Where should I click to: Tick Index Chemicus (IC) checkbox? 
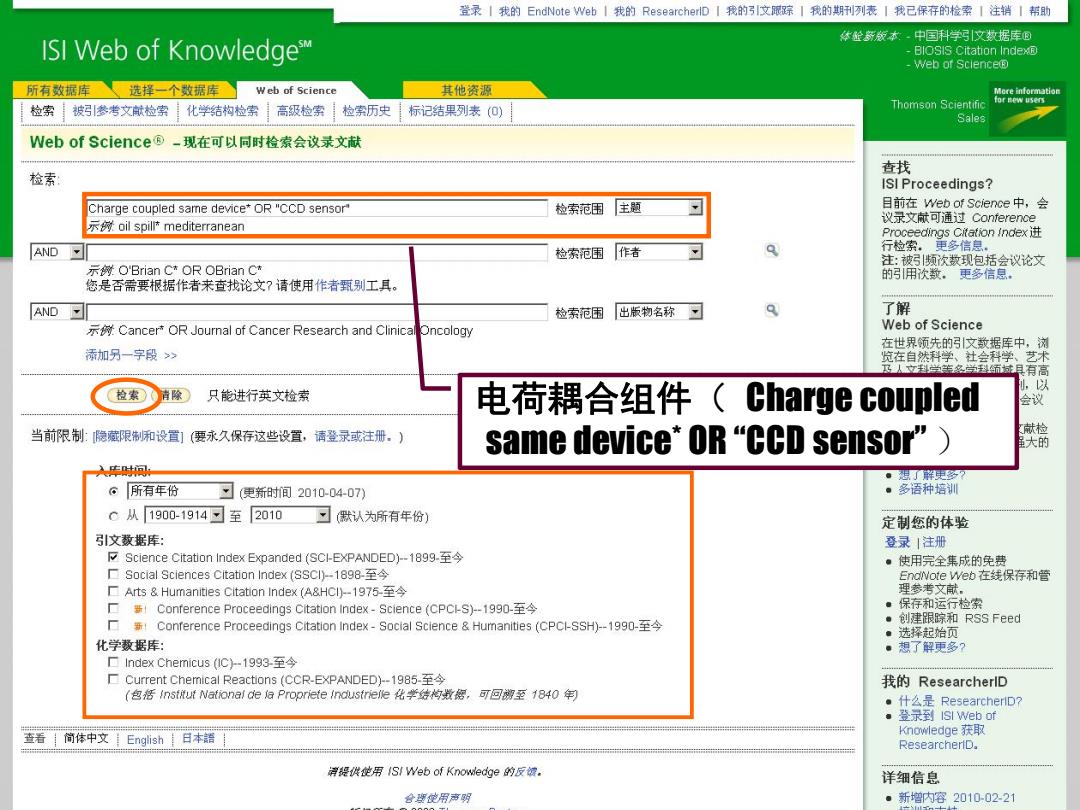pos(114,662)
